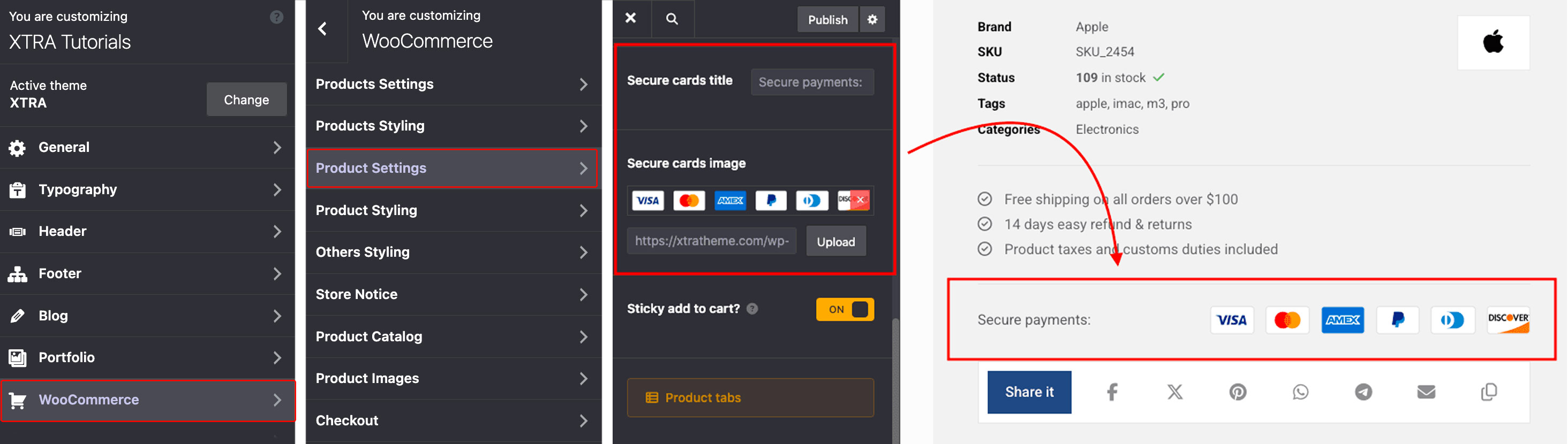Open the WooCommerce customizer menu
Screen dimensions: 1568x444
pos(147,400)
